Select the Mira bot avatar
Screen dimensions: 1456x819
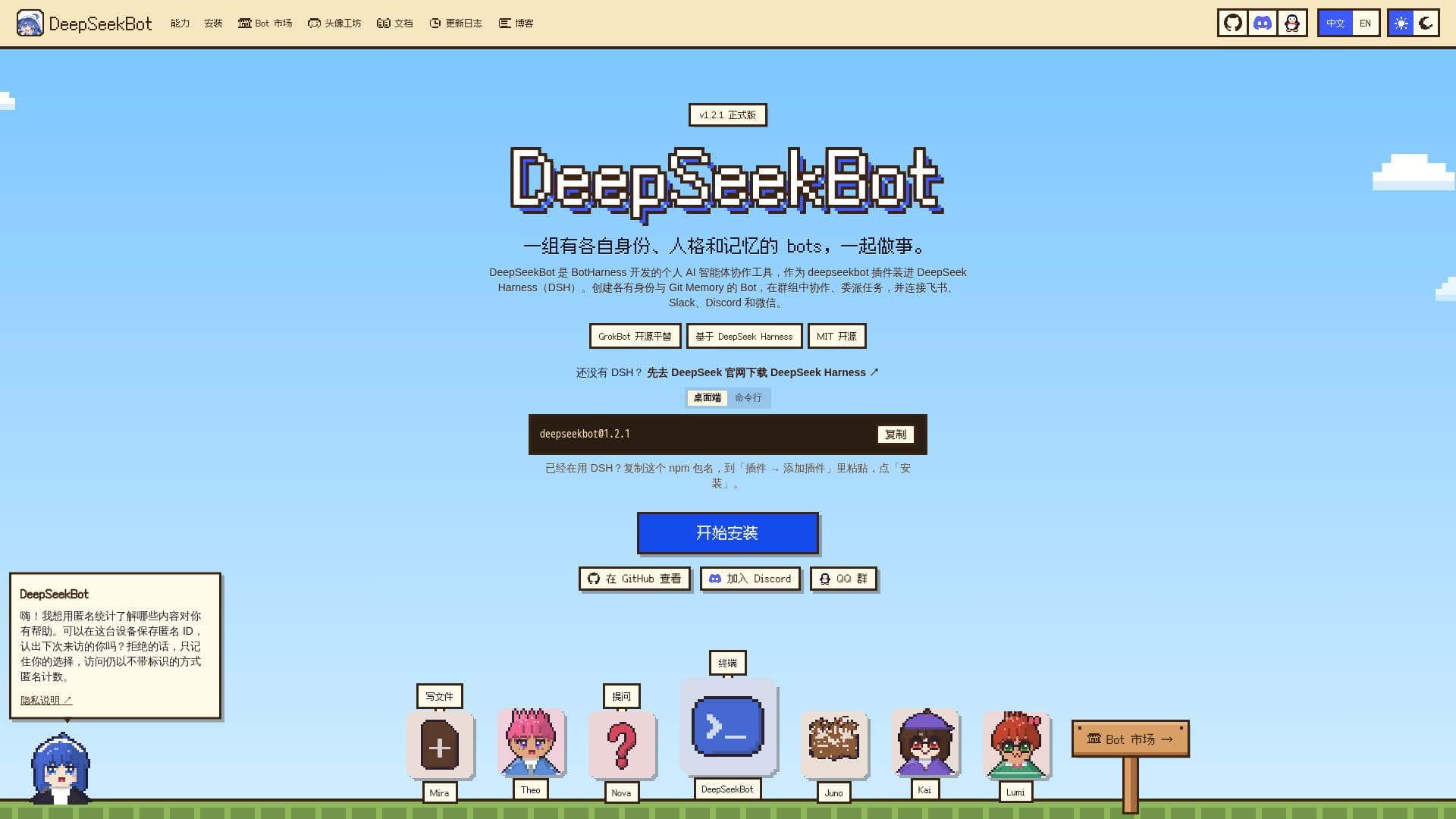[440, 745]
